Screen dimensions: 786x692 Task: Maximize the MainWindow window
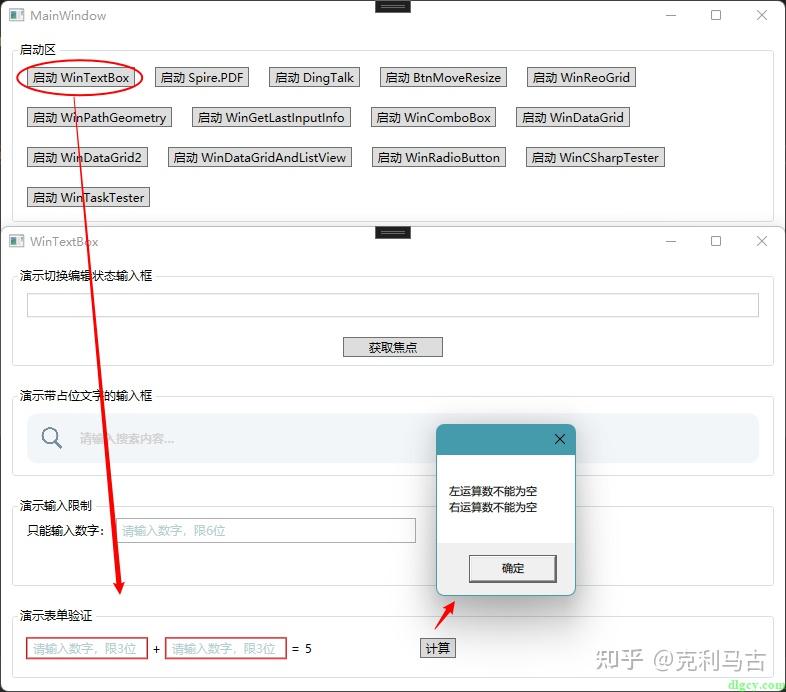tap(716, 15)
